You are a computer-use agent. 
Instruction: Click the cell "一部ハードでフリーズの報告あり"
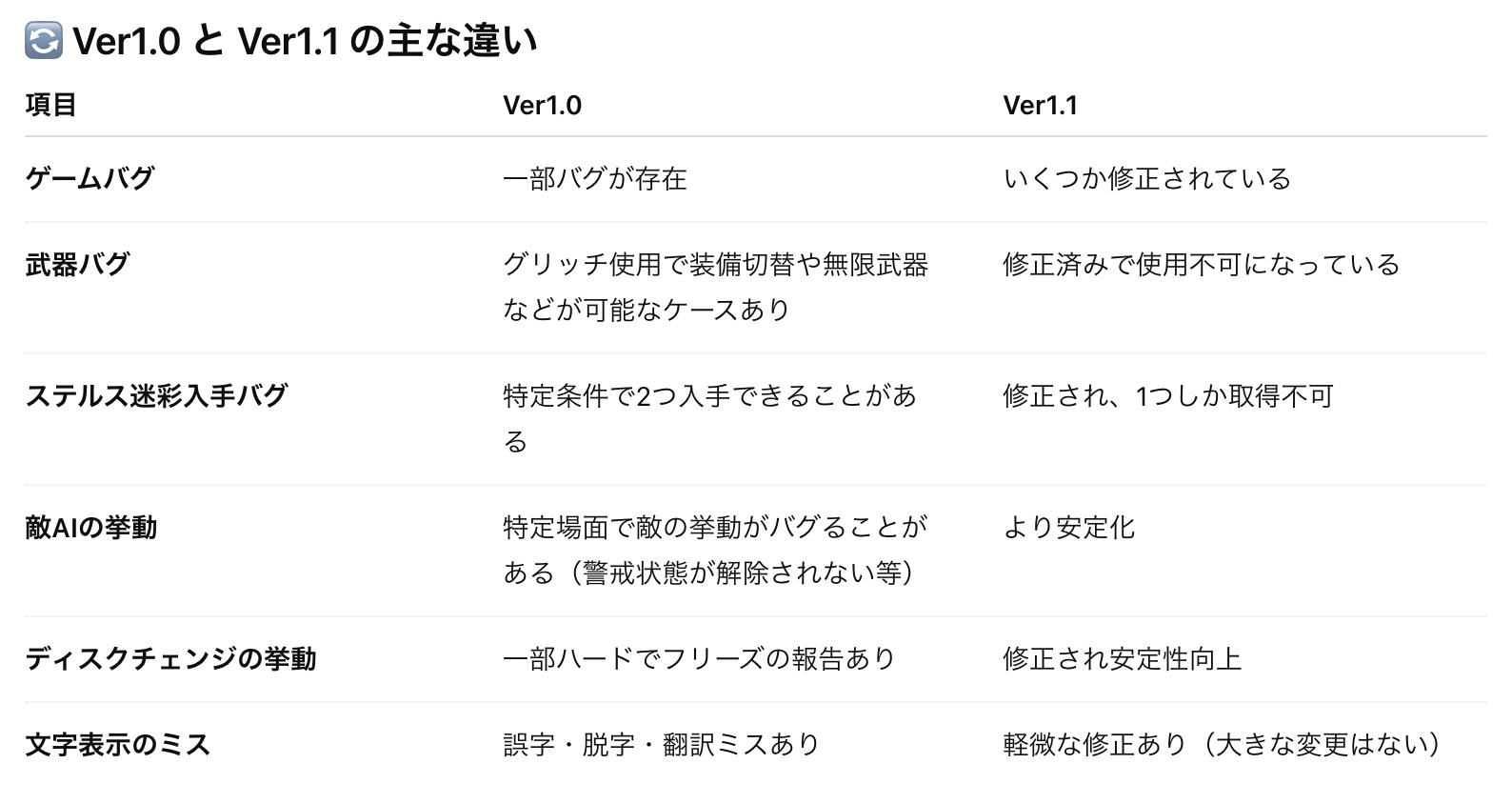(699, 658)
